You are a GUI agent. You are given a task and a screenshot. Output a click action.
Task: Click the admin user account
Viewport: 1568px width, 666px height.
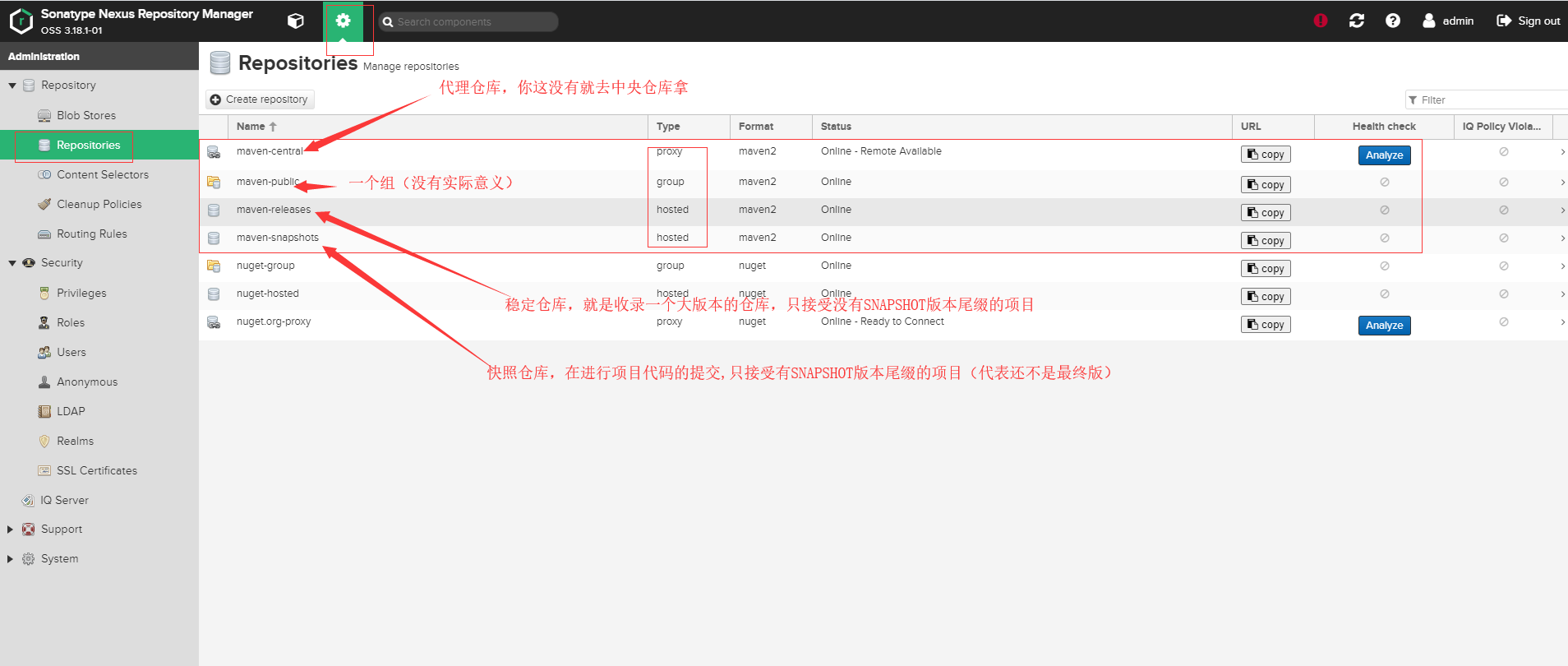coord(1448,21)
